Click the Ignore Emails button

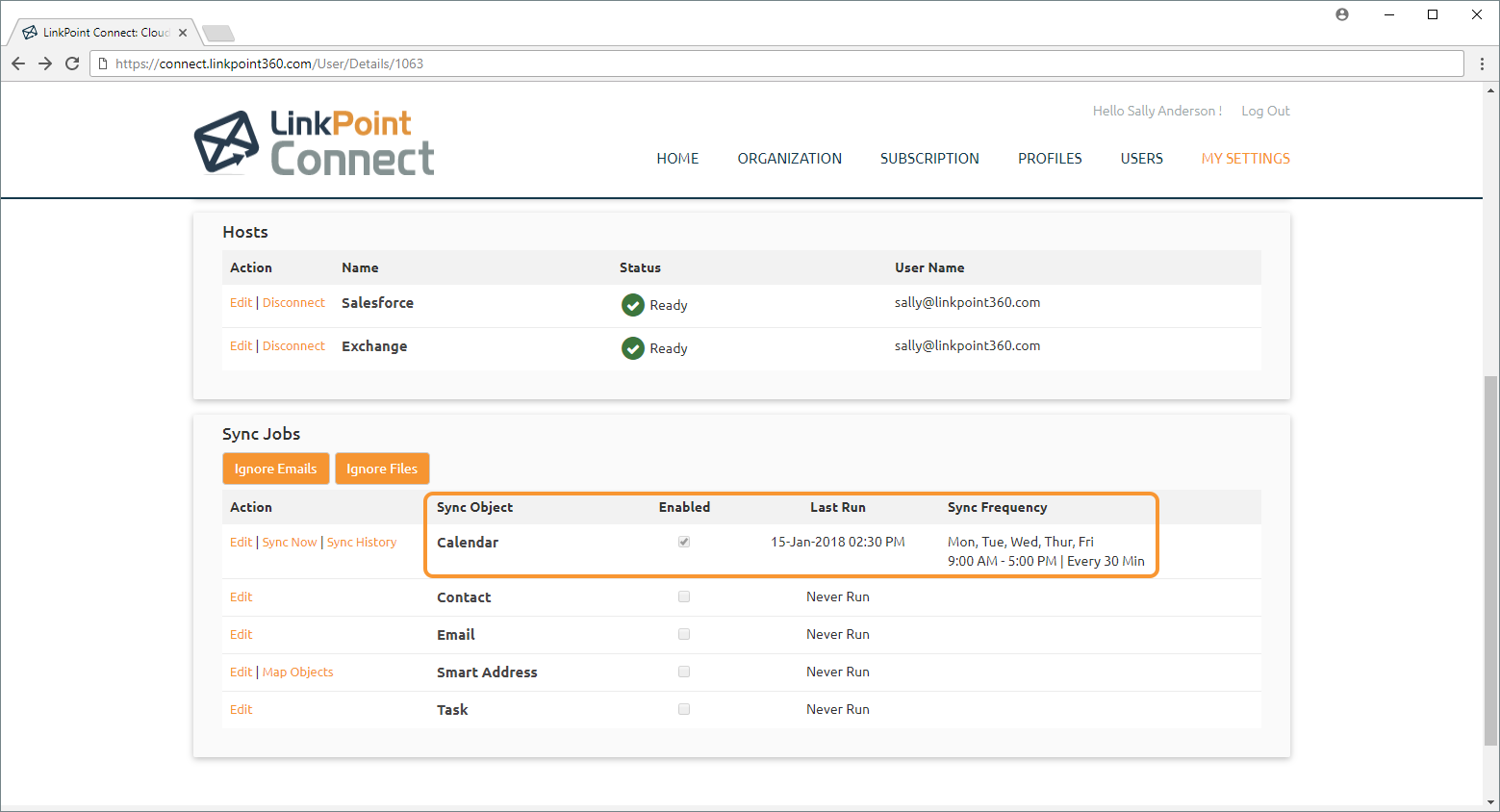[275, 469]
